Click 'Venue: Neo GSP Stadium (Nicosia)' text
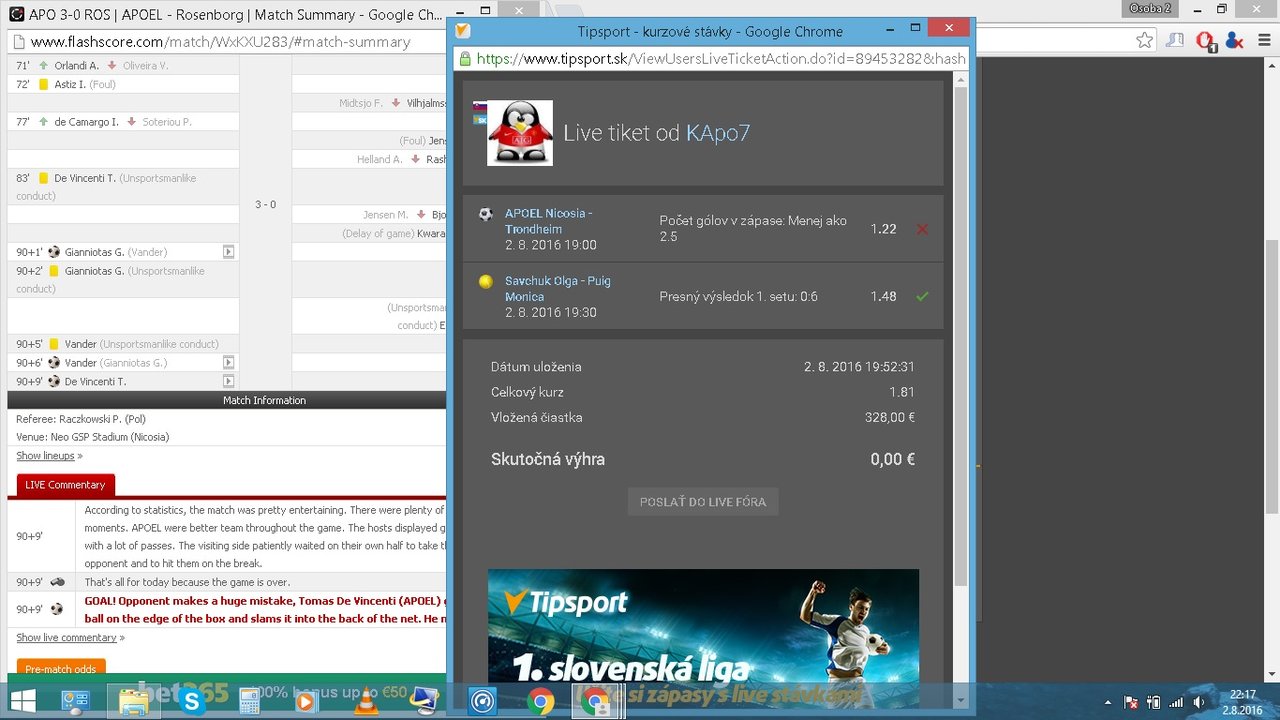This screenshot has width=1280, height=720. coord(93,437)
